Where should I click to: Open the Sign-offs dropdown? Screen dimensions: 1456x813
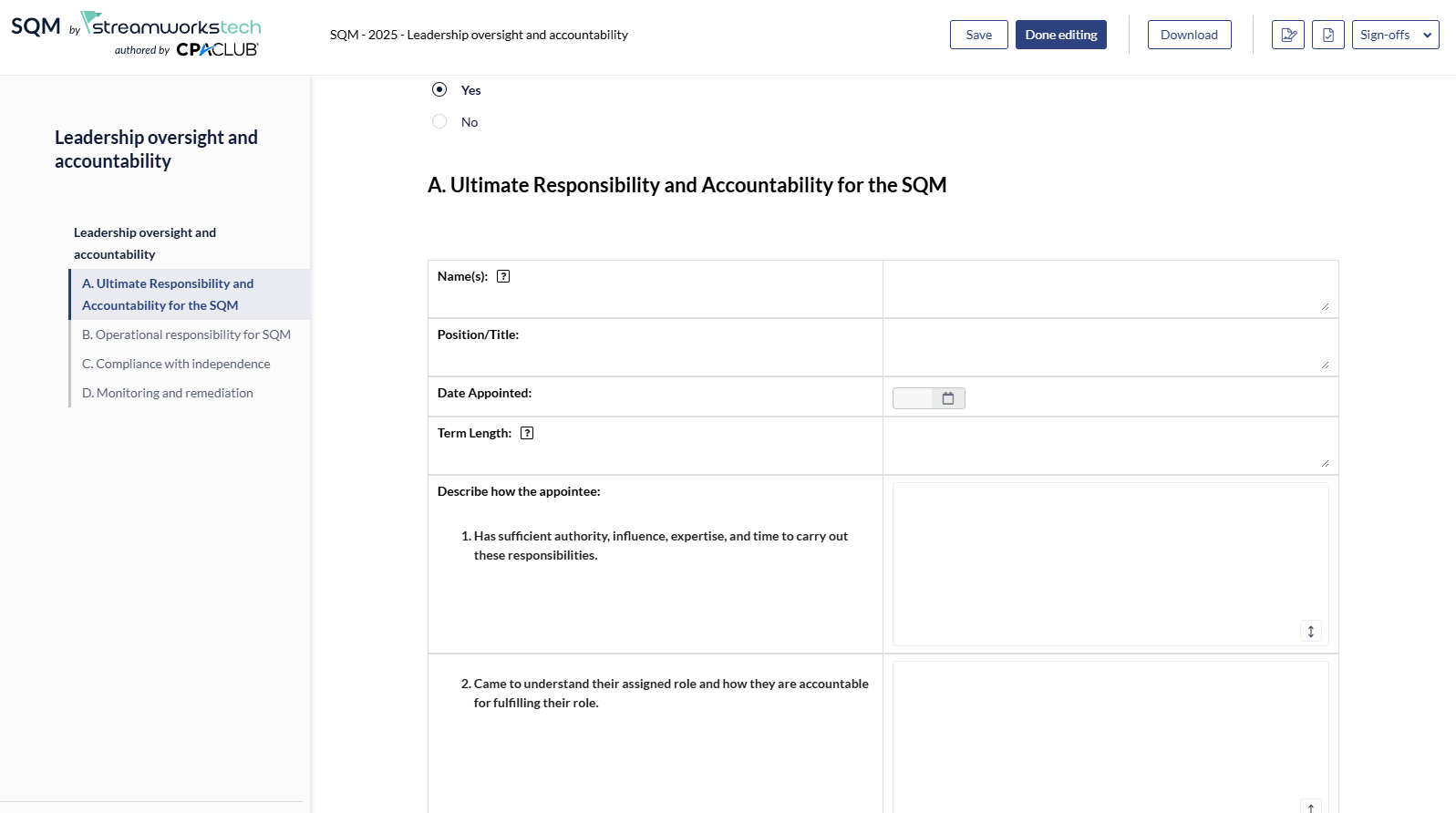(1395, 35)
